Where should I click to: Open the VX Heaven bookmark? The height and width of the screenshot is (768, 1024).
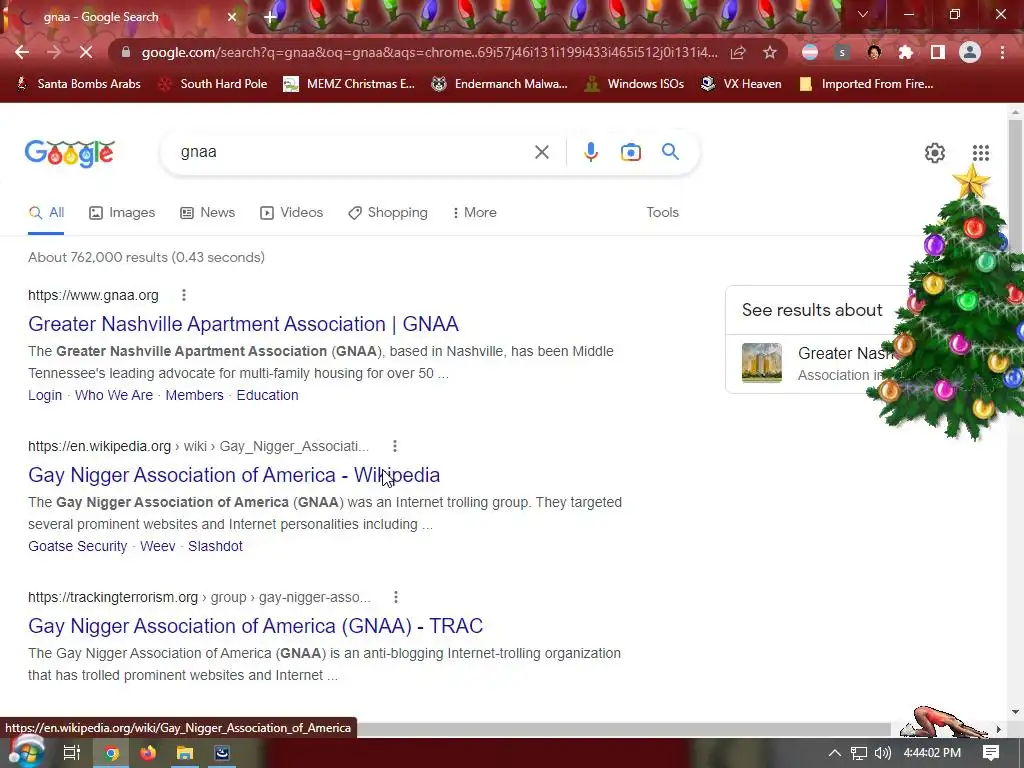tap(741, 84)
